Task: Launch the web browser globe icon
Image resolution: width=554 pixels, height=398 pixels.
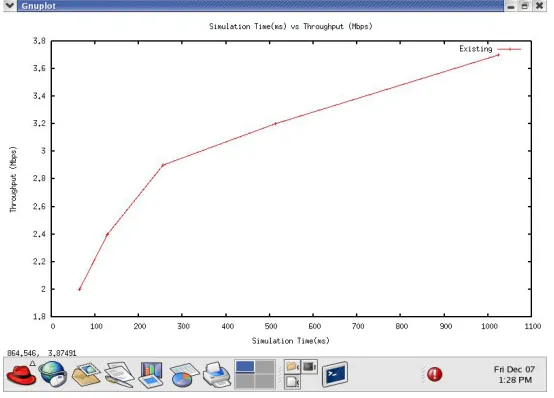Action: click(53, 374)
